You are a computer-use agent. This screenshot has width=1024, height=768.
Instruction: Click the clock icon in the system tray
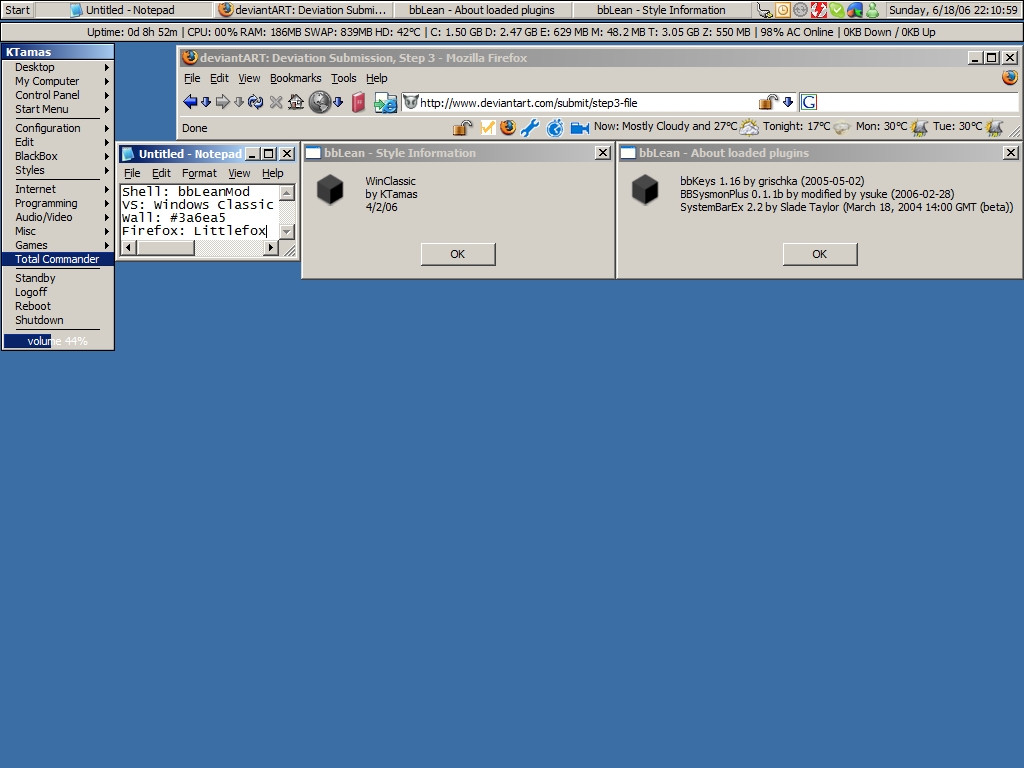tap(782, 10)
